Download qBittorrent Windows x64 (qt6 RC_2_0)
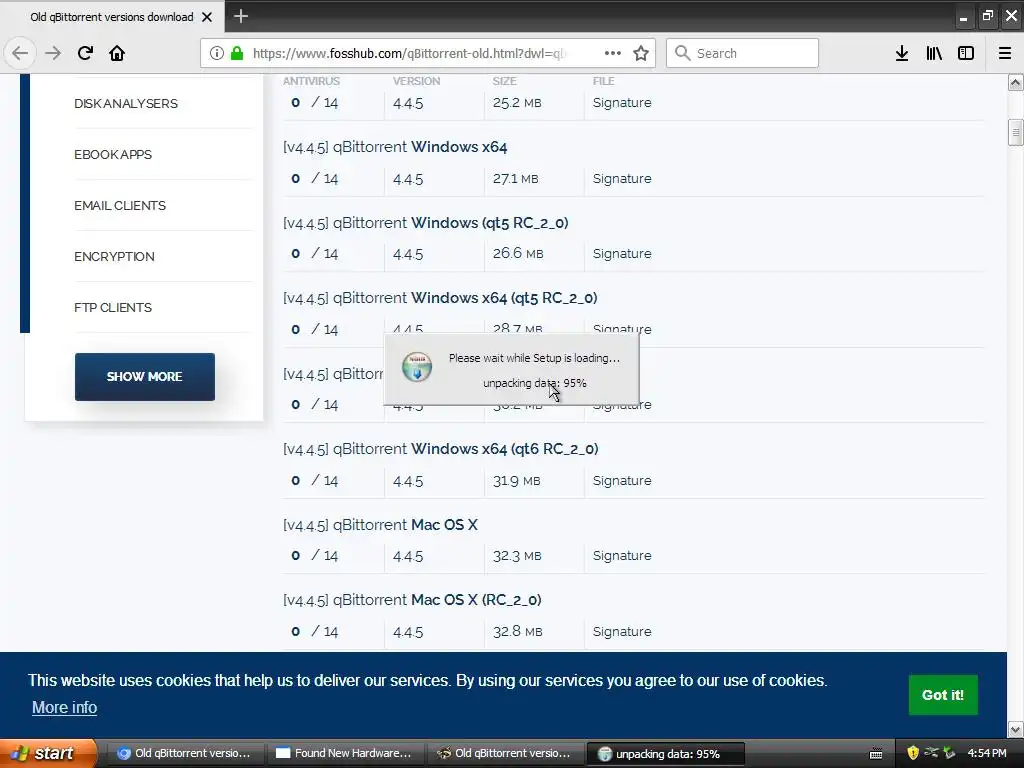The width and height of the screenshot is (1024, 768). 441,449
